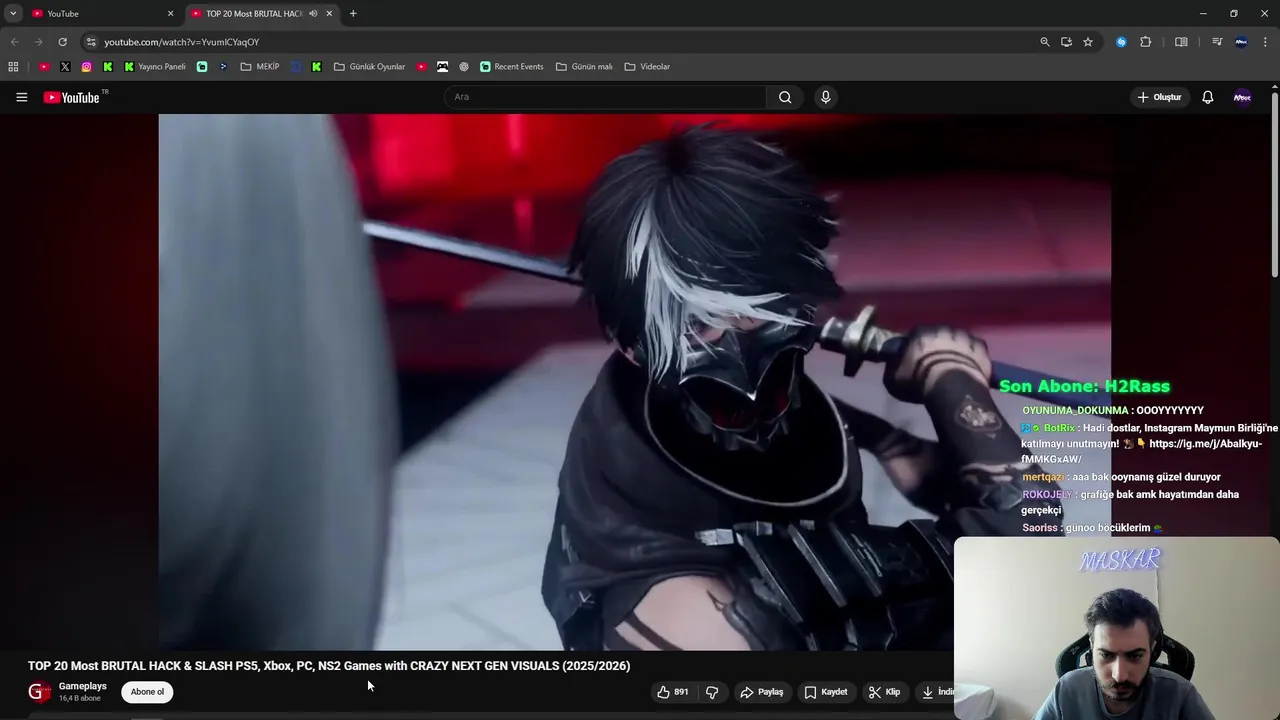Share the video via Paylaş button
This screenshot has height=720, width=1280.
point(762,692)
